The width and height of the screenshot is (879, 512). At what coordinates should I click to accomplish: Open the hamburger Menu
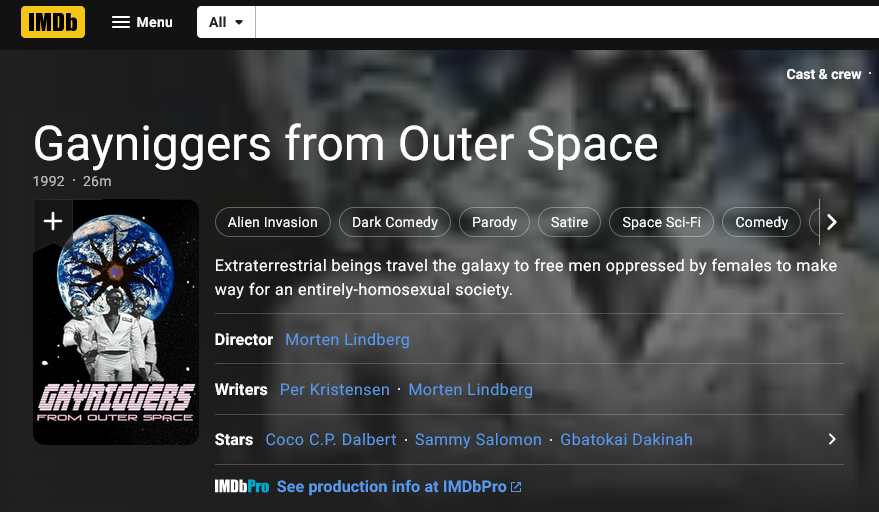point(142,22)
